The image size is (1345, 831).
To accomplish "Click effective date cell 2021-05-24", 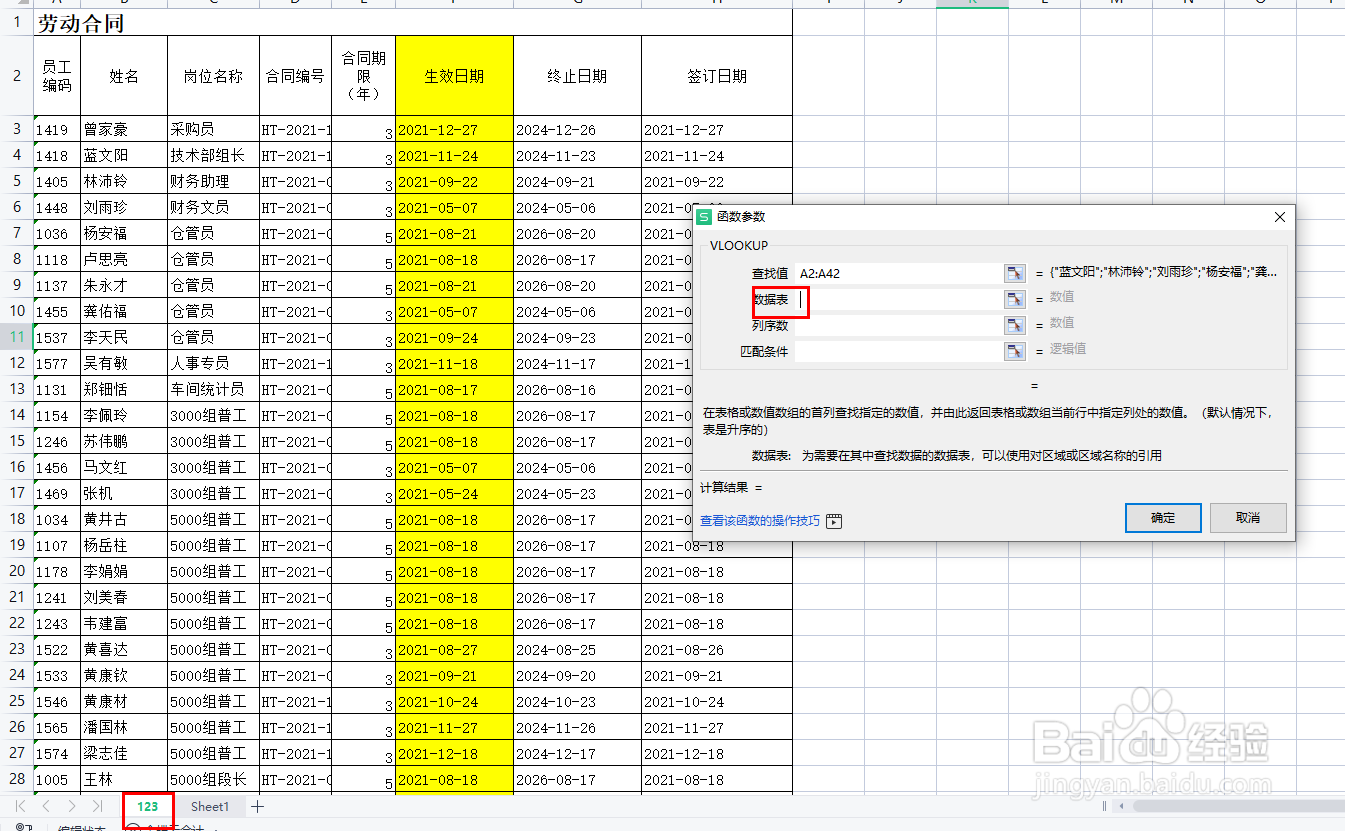I will [454, 493].
